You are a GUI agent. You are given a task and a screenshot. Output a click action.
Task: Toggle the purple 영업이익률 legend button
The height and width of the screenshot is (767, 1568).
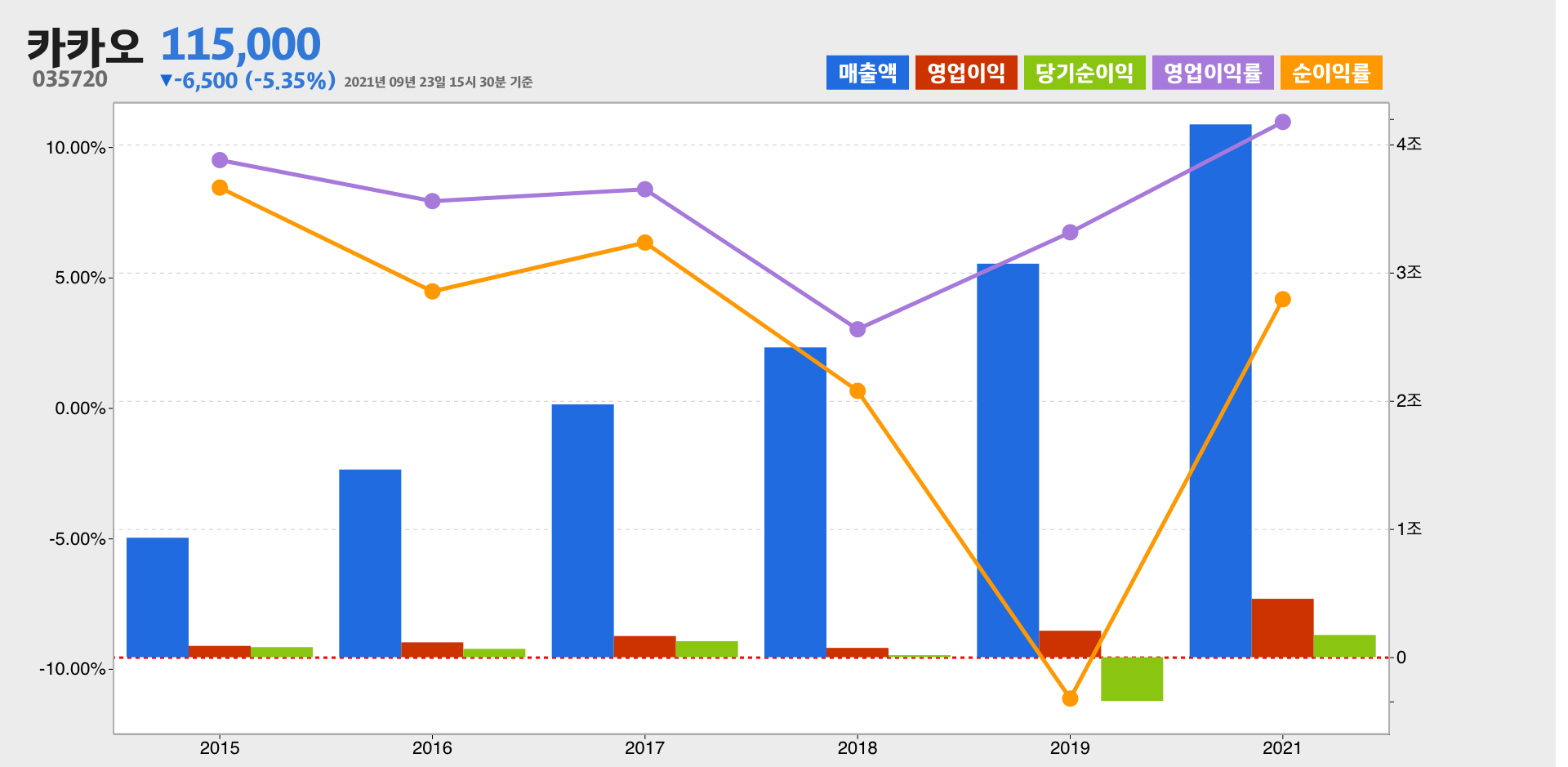tap(1213, 73)
